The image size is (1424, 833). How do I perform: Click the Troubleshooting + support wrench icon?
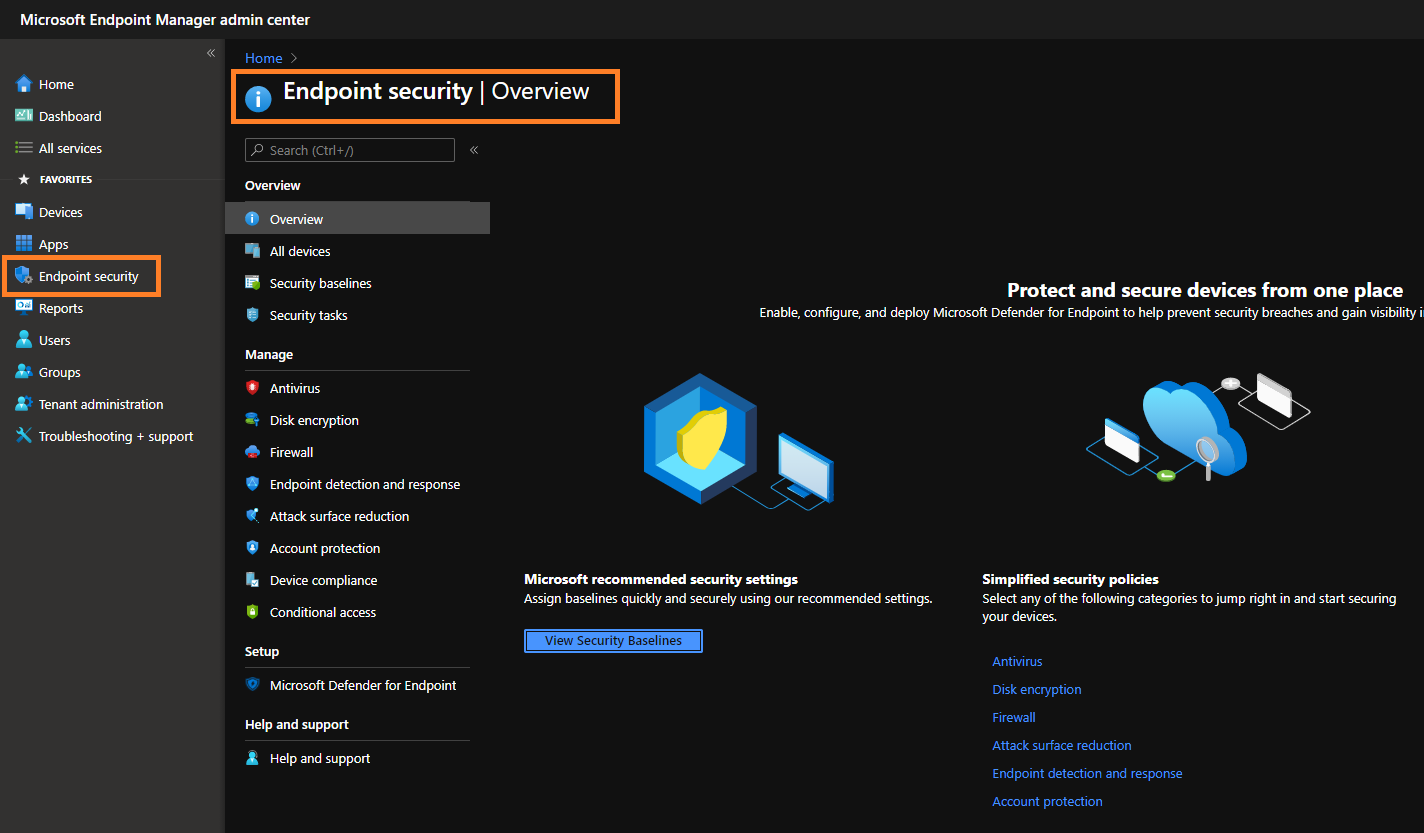pos(24,436)
